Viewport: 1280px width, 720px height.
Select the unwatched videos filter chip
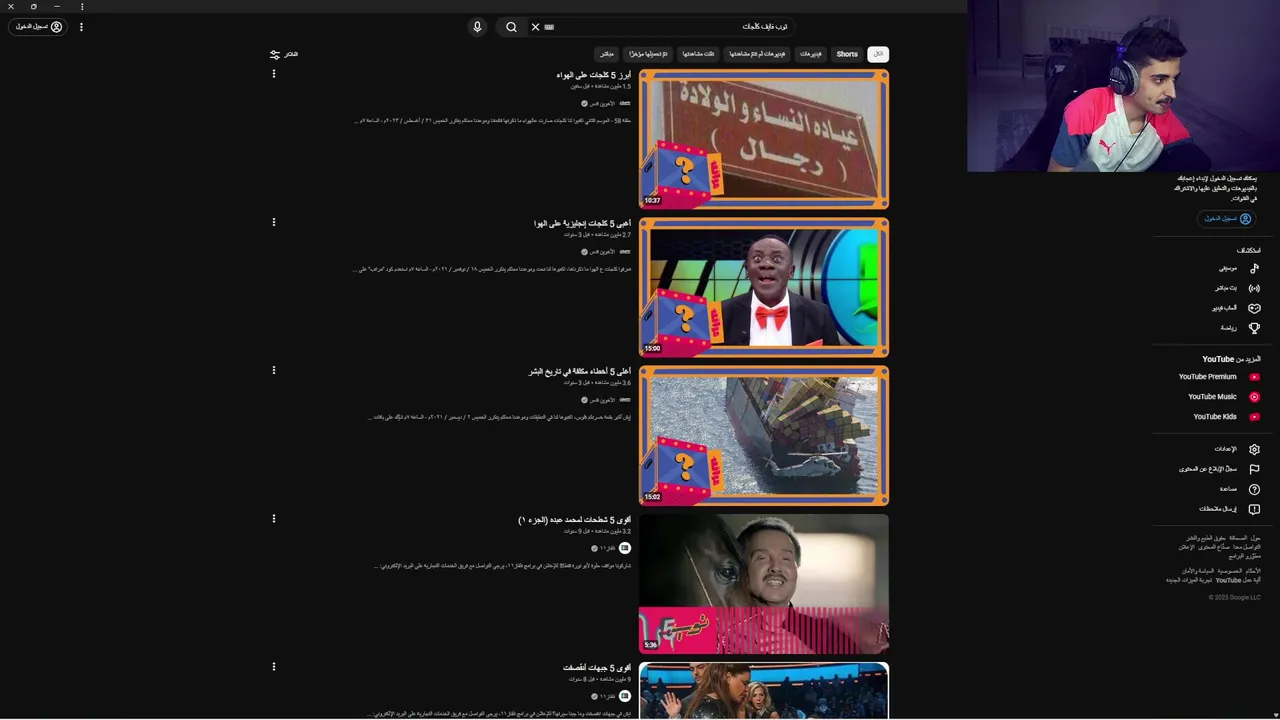757,54
